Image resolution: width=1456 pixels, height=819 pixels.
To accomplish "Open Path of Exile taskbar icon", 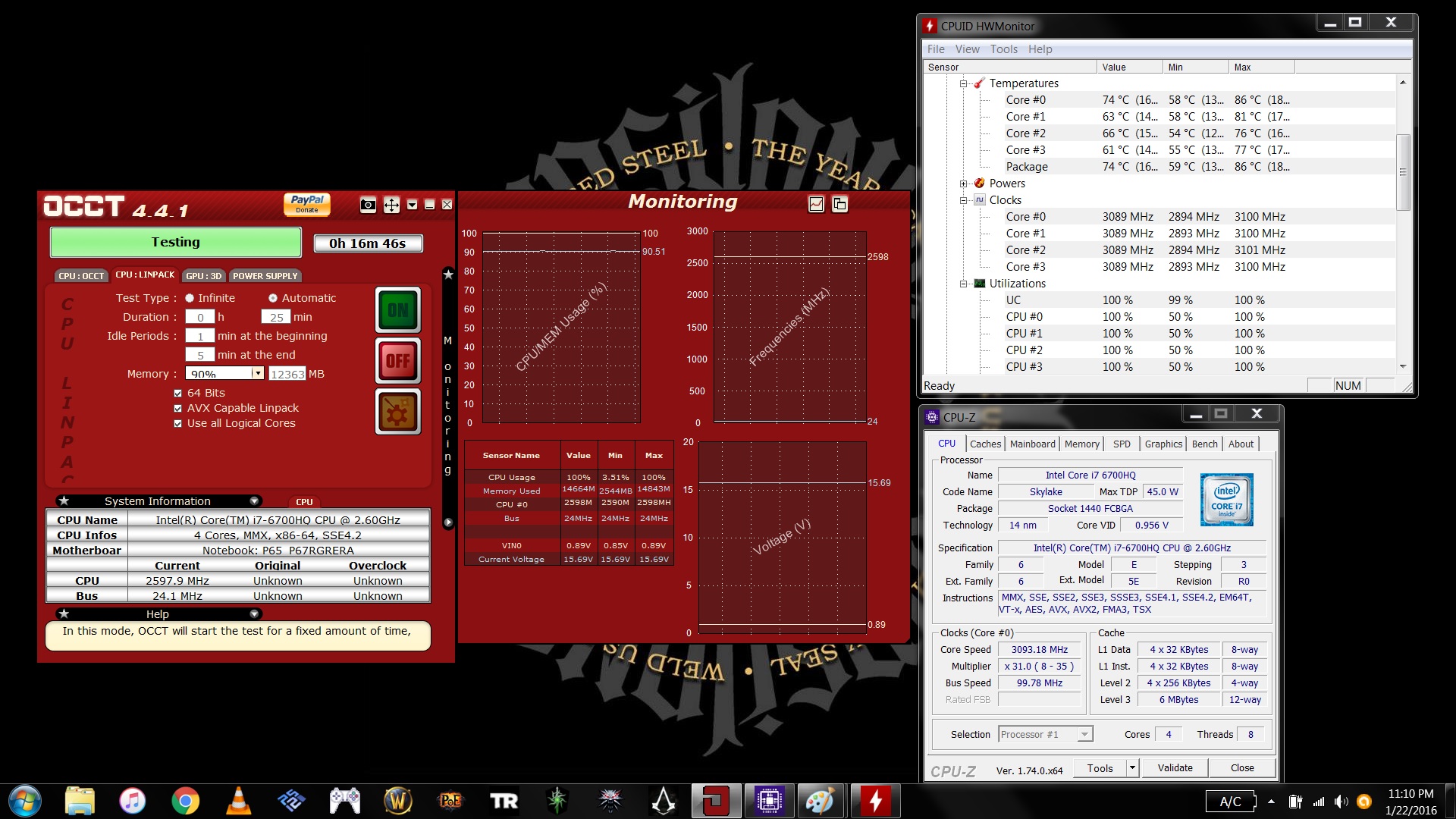I will [x=450, y=801].
